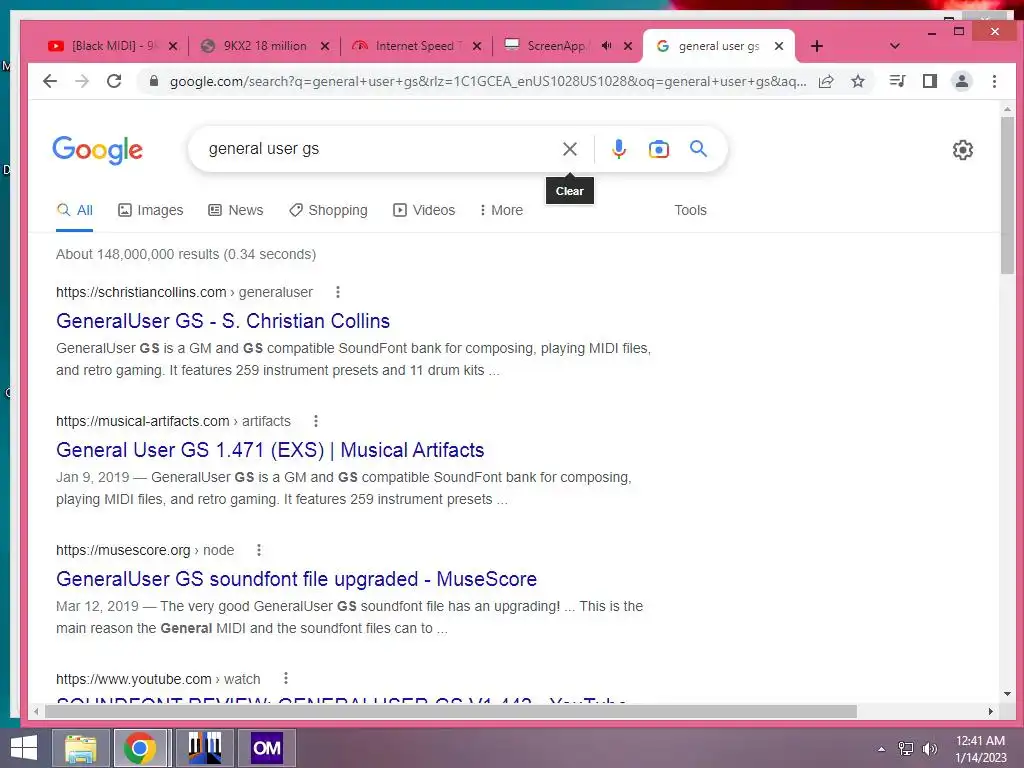
Task: Open Chrome's three-dot menu
Action: (994, 81)
